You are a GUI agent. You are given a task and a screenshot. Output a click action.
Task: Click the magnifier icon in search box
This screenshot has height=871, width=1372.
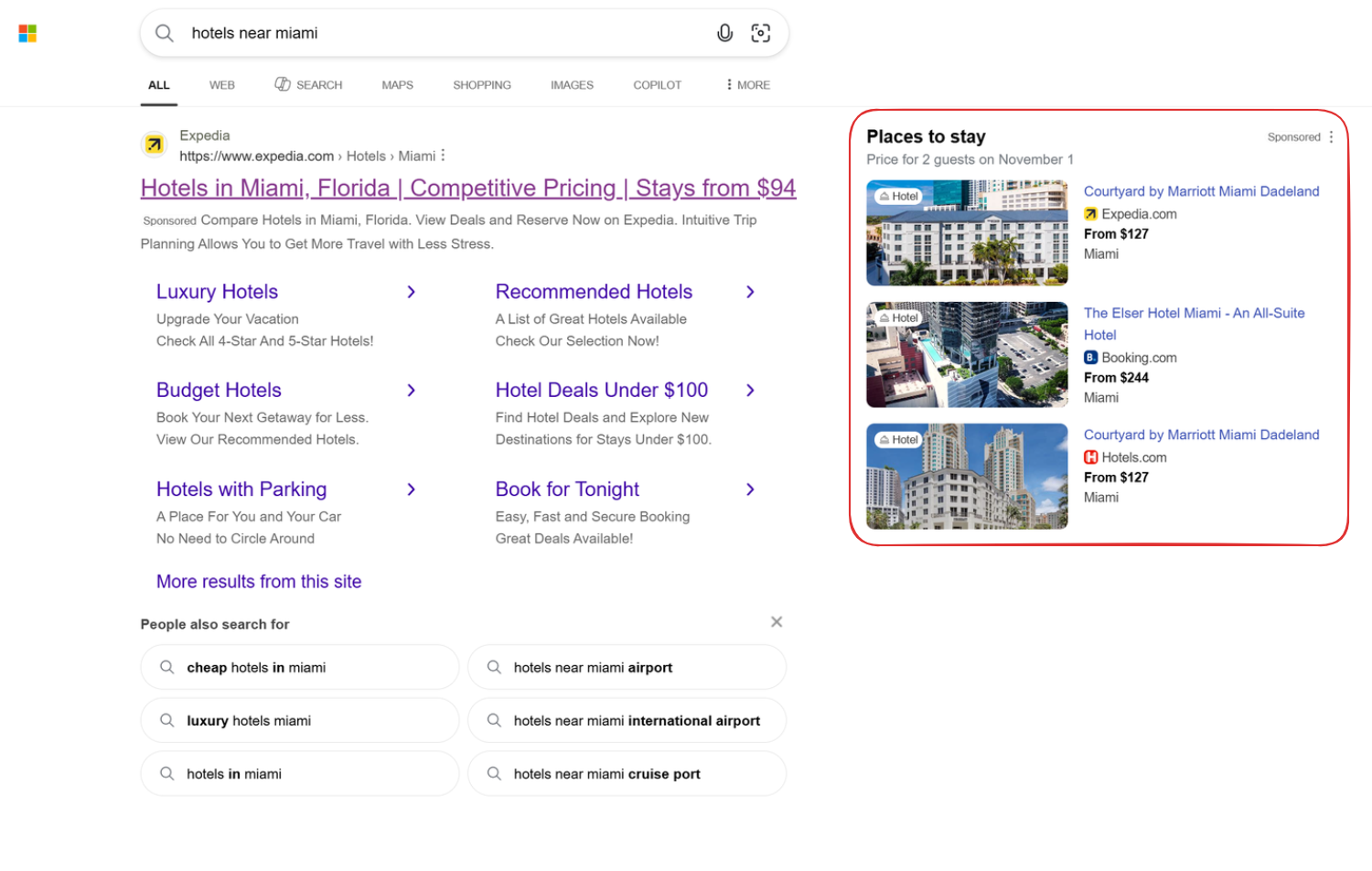pos(165,33)
